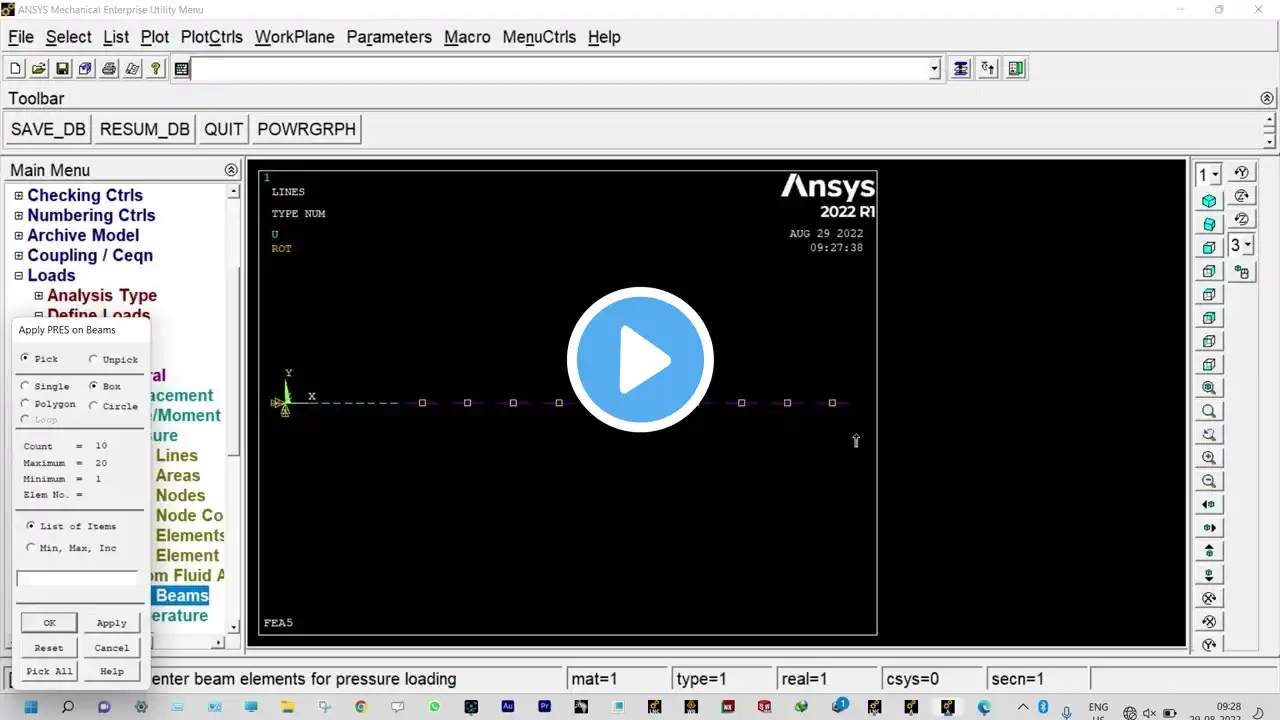Click the New Analysis blank-page toolbar icon
Image resolution: width=1280 pixels, height=720 pixels.
pyautogui.click(x=16, y=69)
